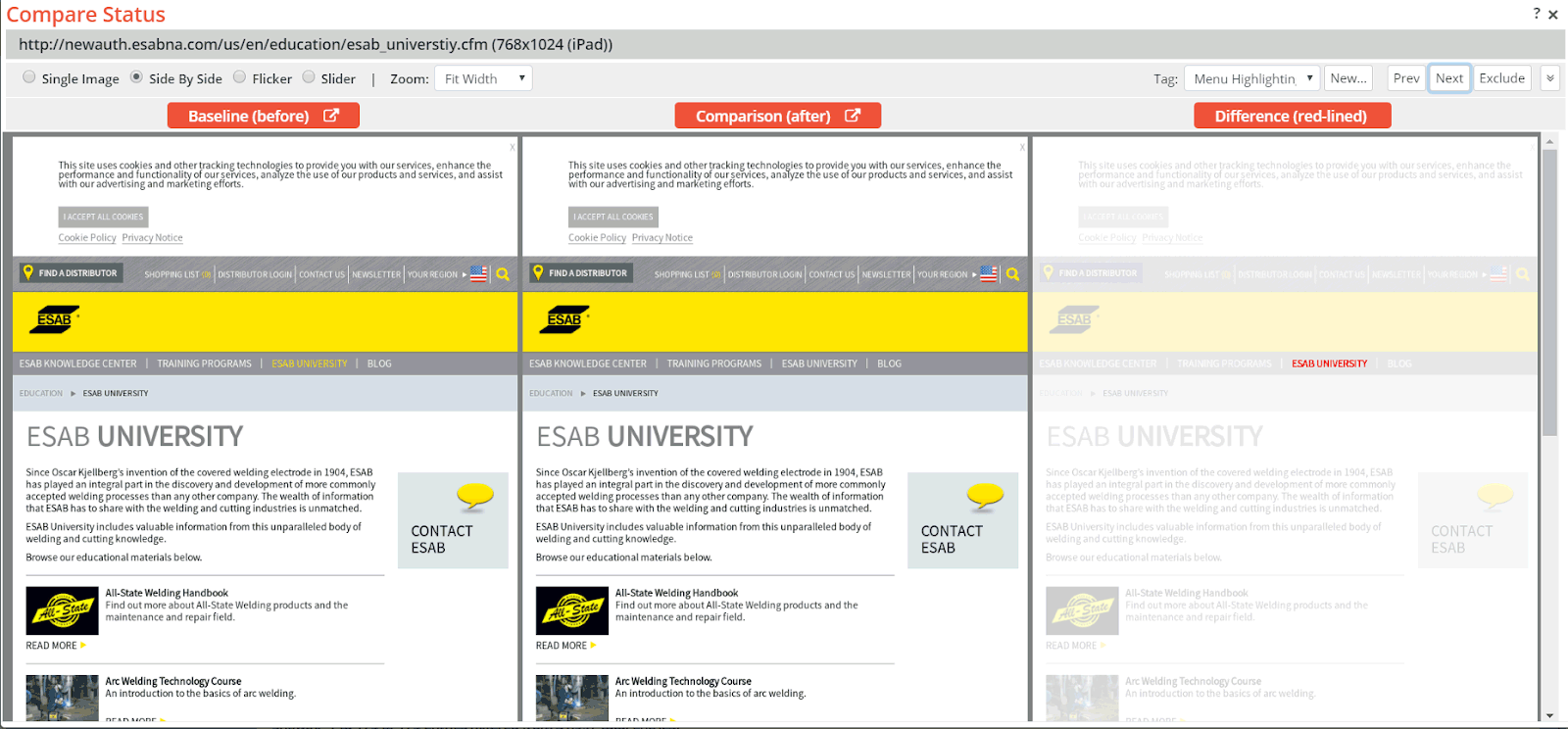1568x729 pixels.
Task: Select Flicker view mode
Action: [239, 77]
